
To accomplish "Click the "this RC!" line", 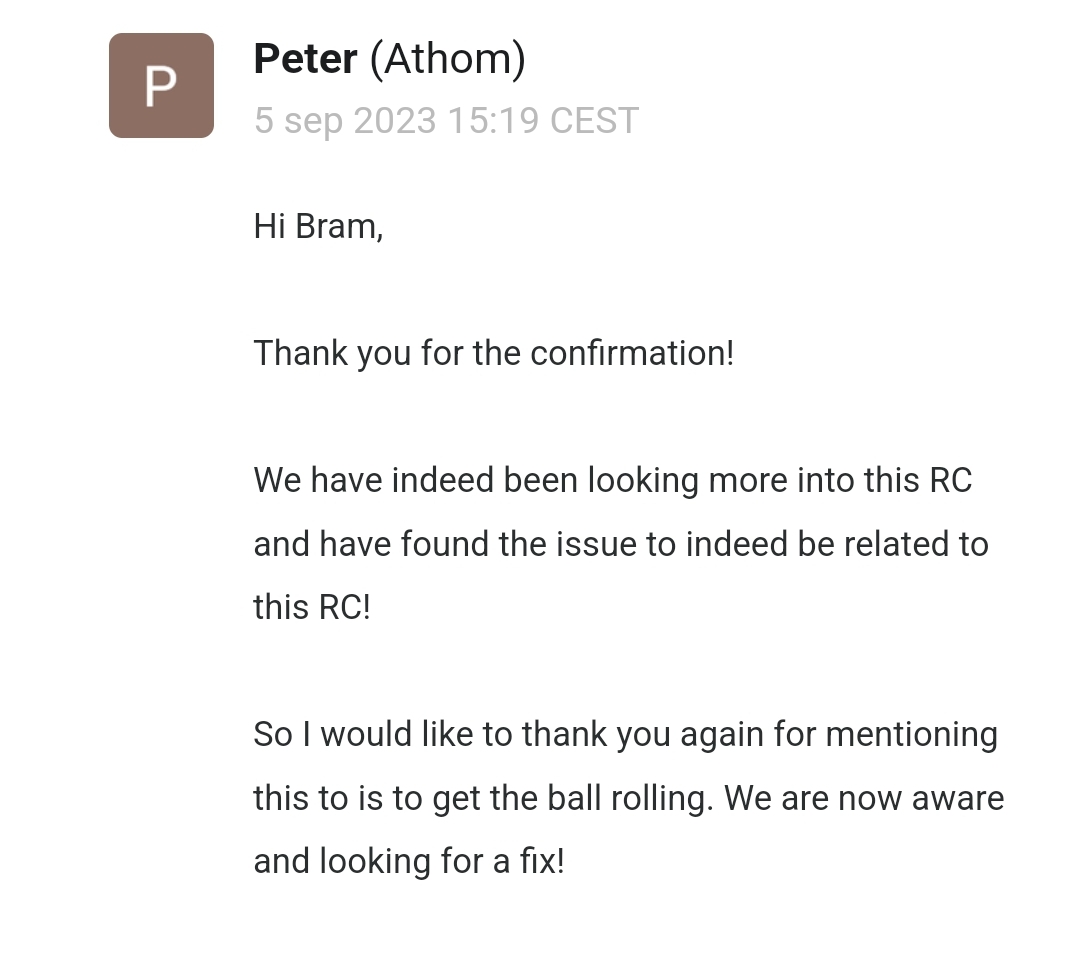I will (312, 607).
